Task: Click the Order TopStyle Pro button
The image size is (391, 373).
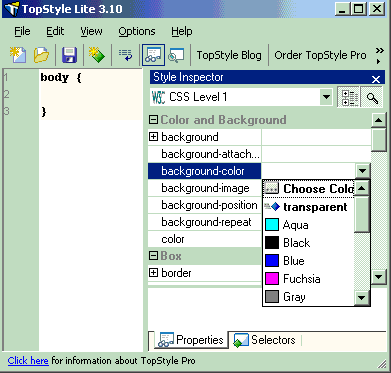Action: (x=320, y=55)
